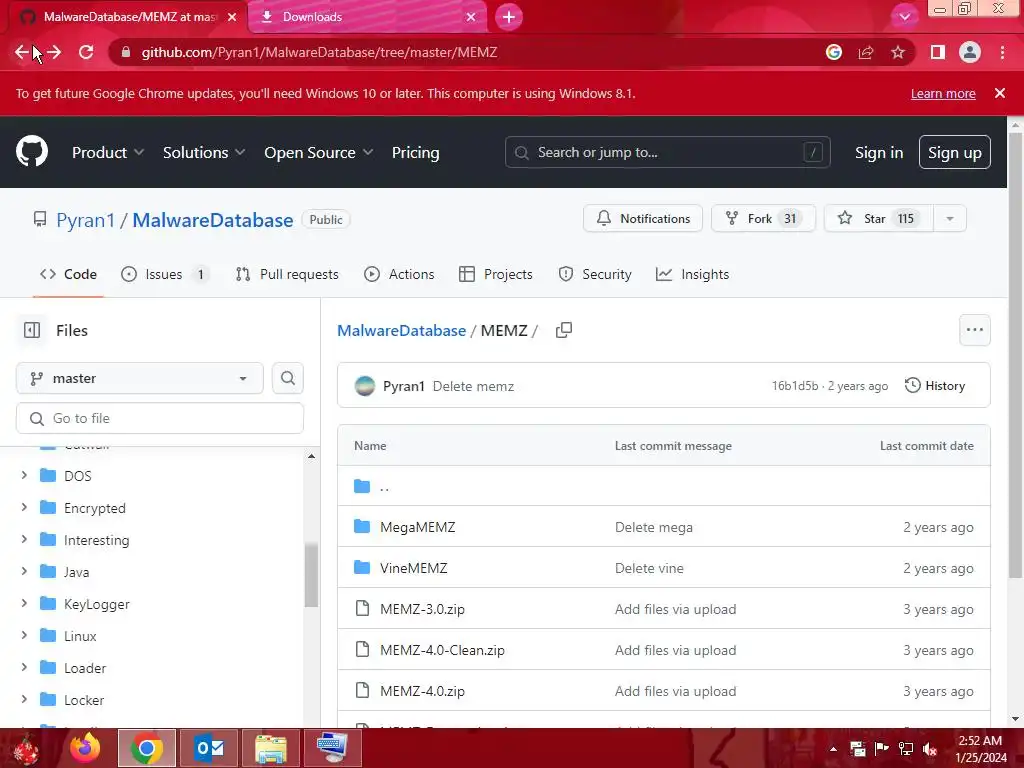The width and height of the screenshot is (1024, 768).
Task: Click the muted volume tray icon
Action: coord(930,748)
